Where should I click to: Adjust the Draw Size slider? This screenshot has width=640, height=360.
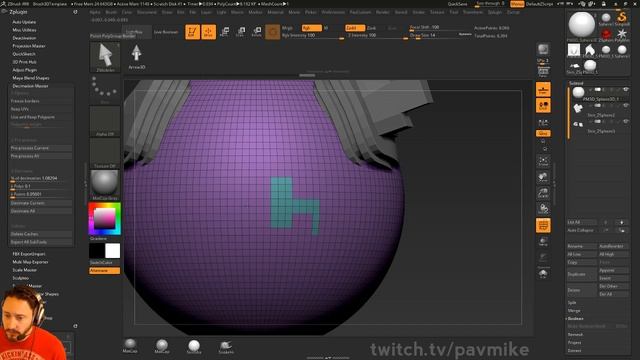pos(440,36)
